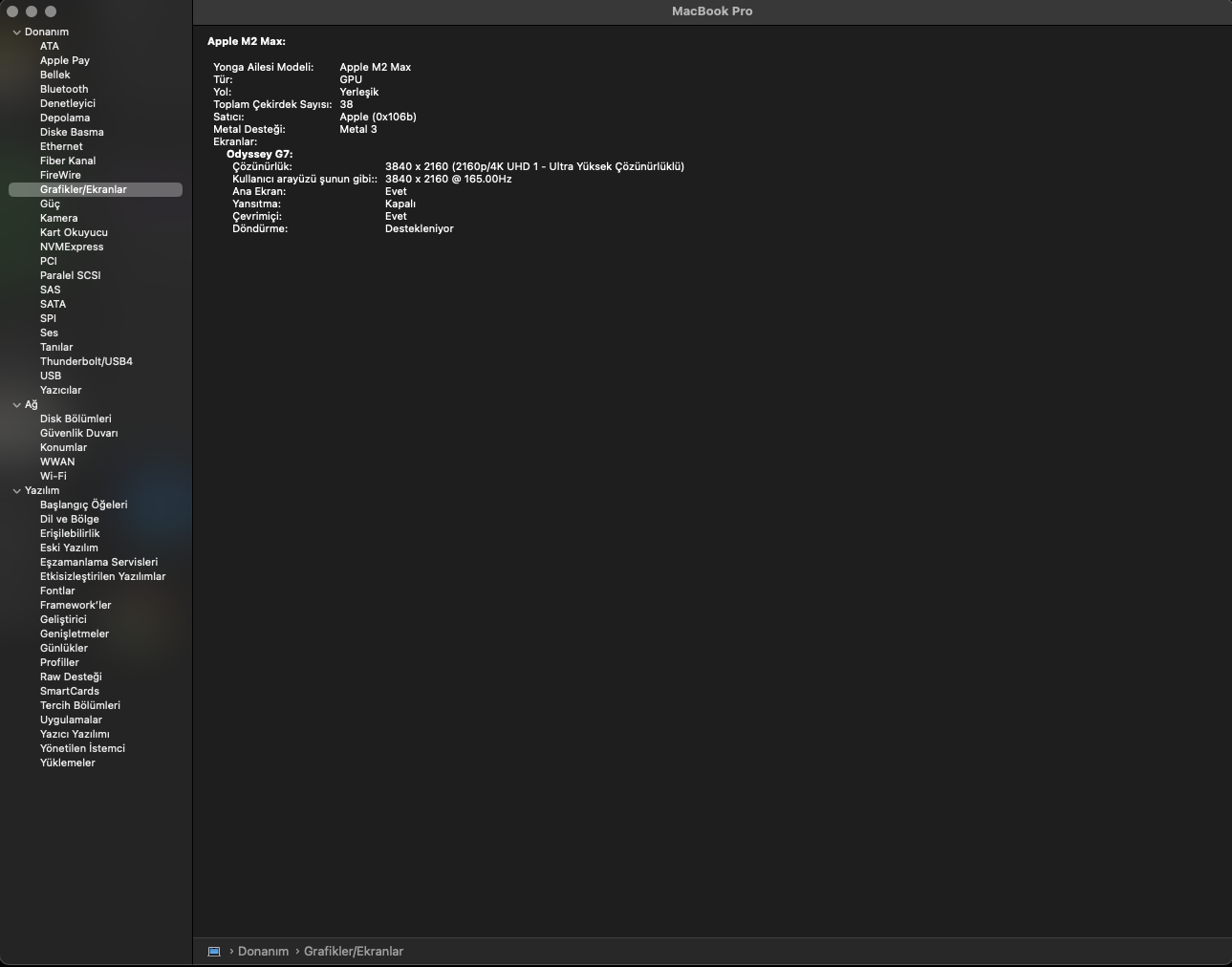Select WWAN in the sidebar
The image size is (1232, 967).
[57, 462]
